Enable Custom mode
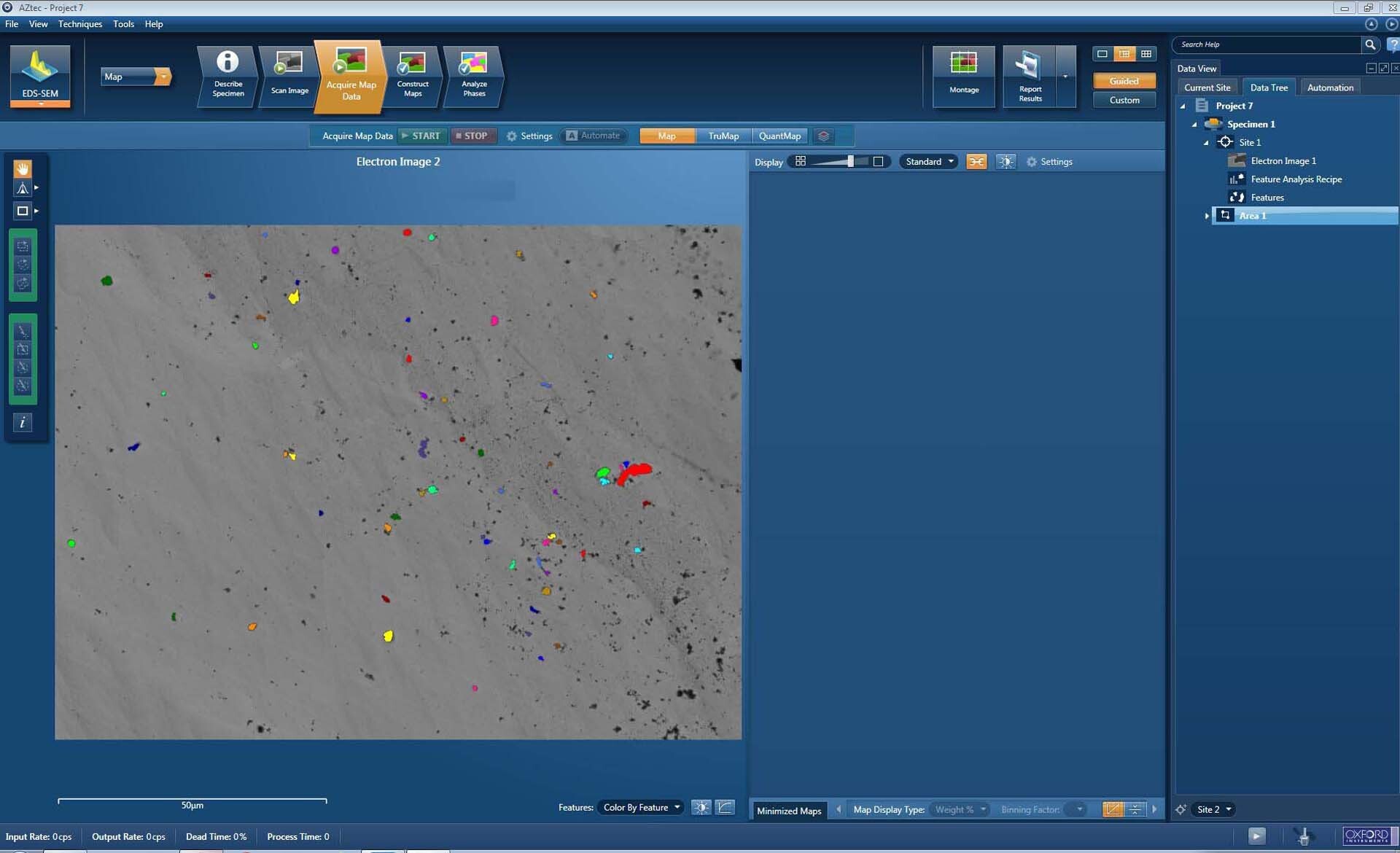Image resolution: width=1400 pixels, height=853 pixels. coord(1124,100)
